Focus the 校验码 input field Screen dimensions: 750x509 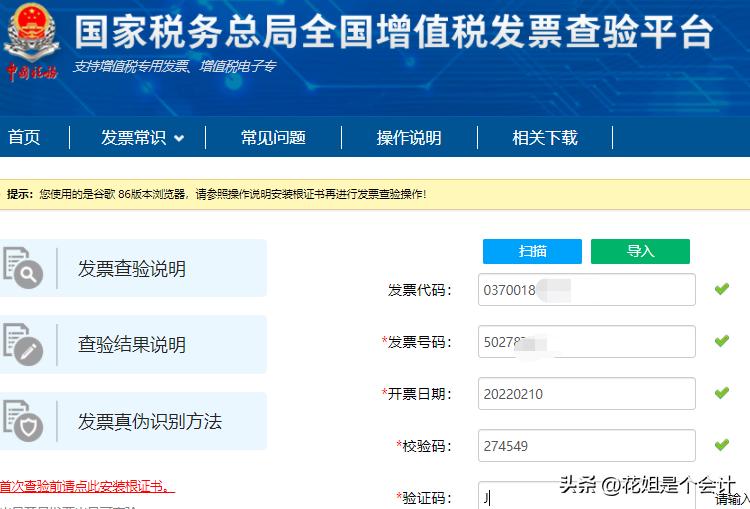(587, 445)
